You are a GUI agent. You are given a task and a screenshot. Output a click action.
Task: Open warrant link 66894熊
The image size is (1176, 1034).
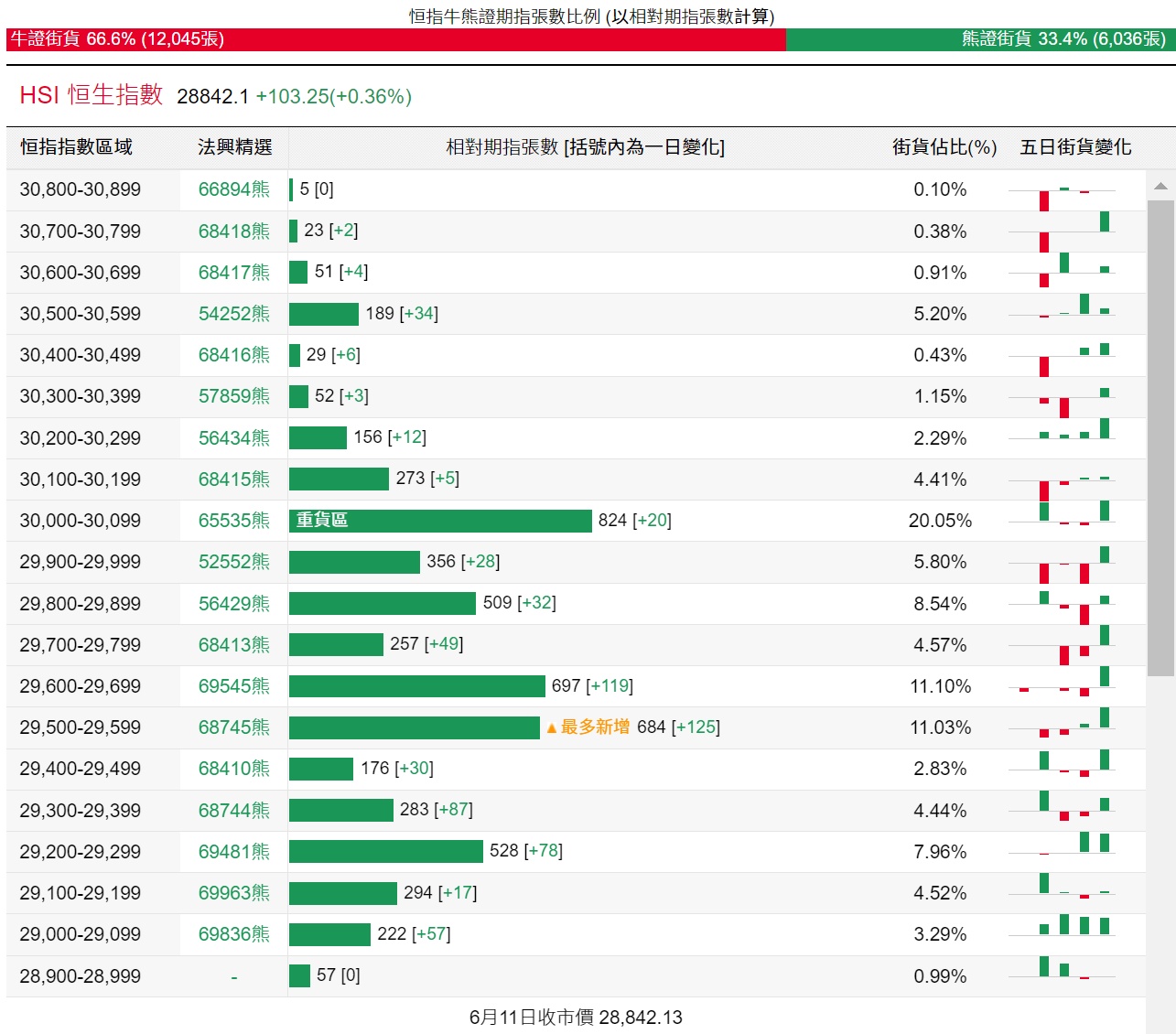(x=233, y=189)
